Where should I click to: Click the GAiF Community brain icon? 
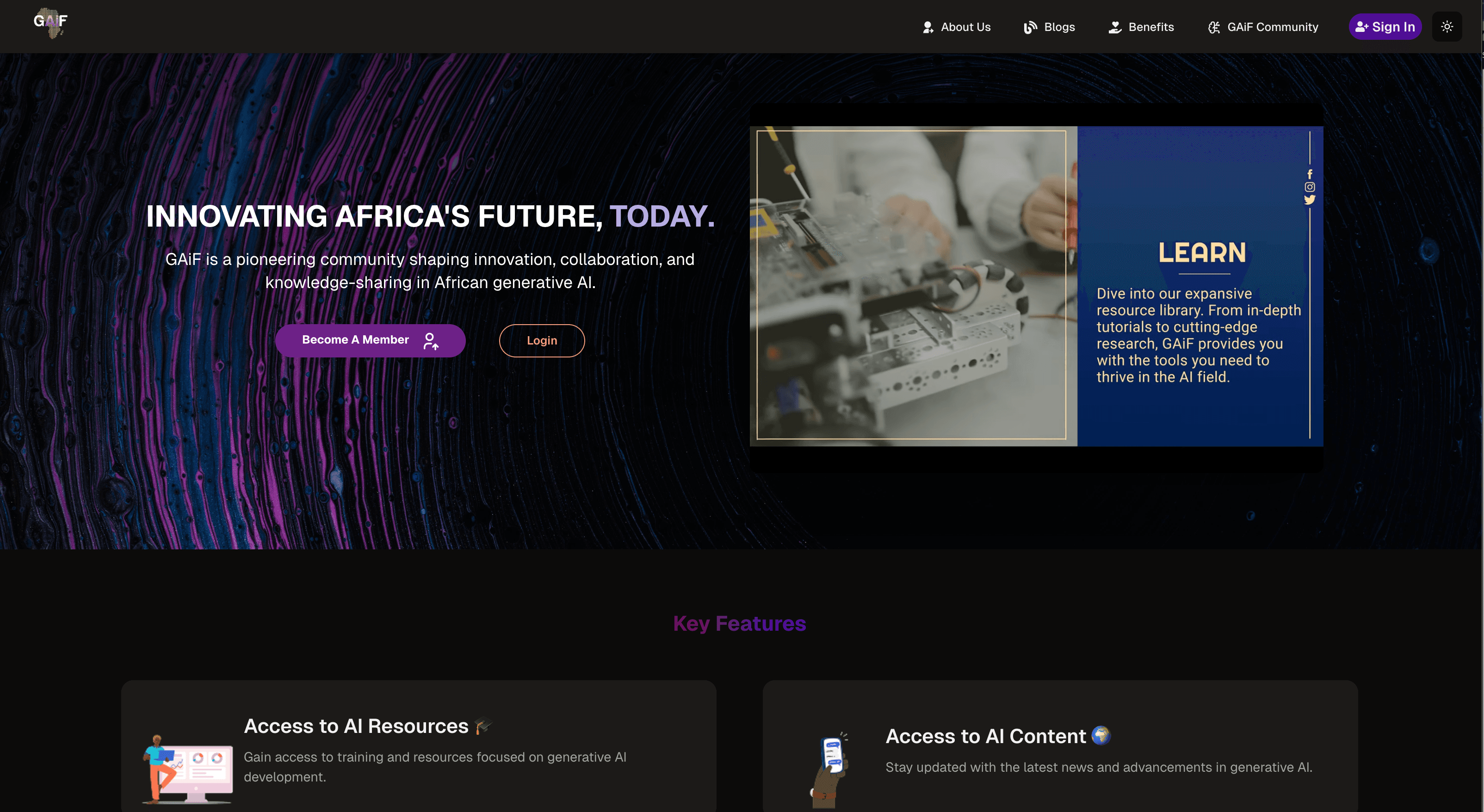[x=1214, y=27]
